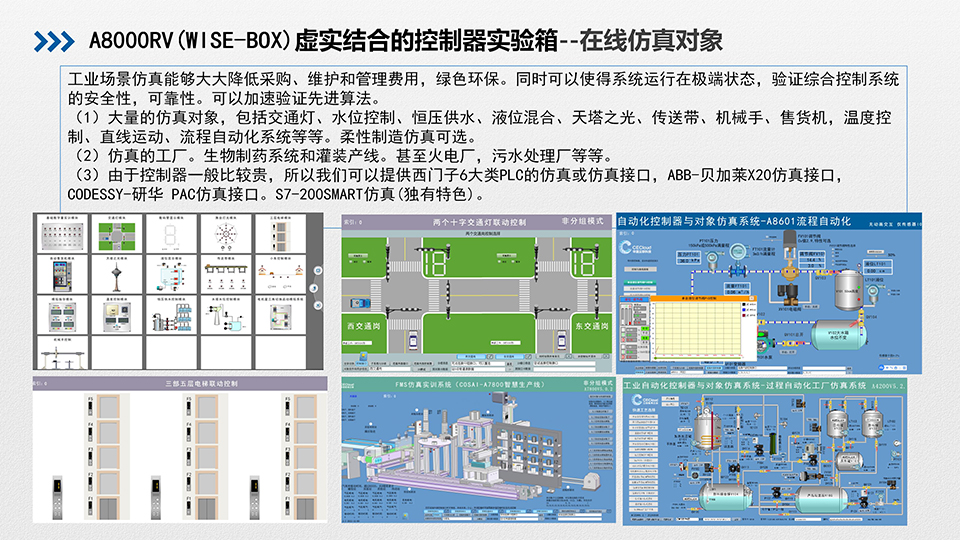Click the 西交通岗 label on traffic simulation
960x540 pixels.
[365, 327]
